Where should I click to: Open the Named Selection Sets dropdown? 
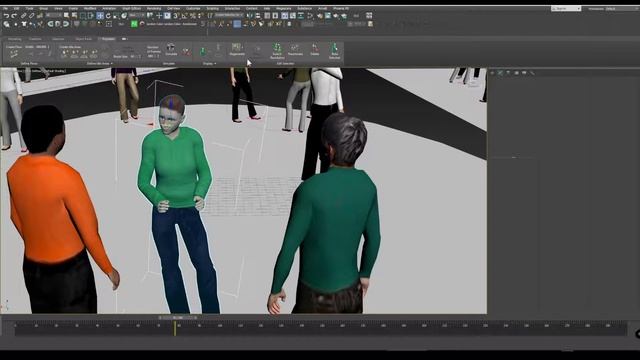(x=229, y=16)
